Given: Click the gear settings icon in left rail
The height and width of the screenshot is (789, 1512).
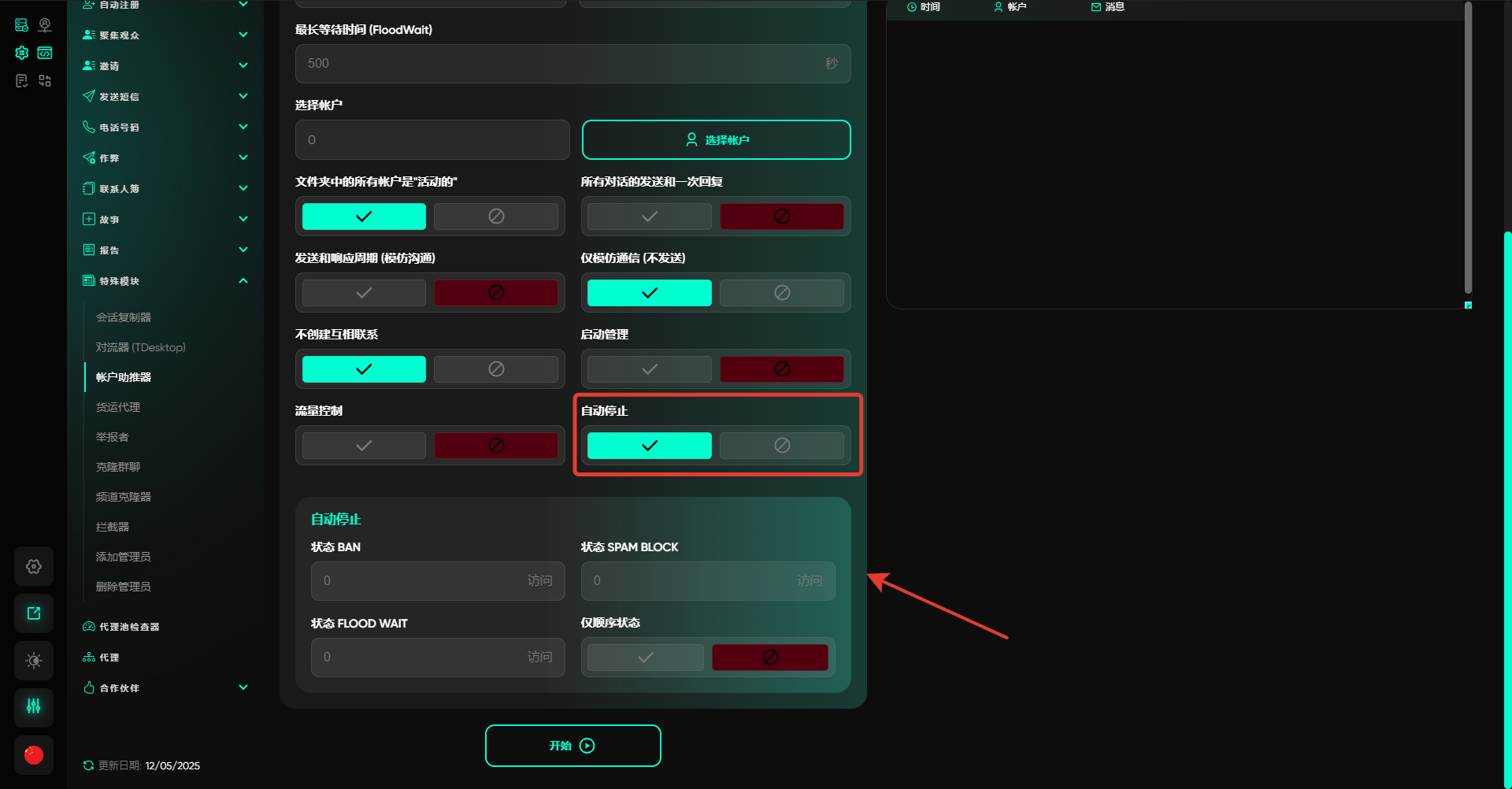Looking at the screenshot, I should (x=34, y=566).
